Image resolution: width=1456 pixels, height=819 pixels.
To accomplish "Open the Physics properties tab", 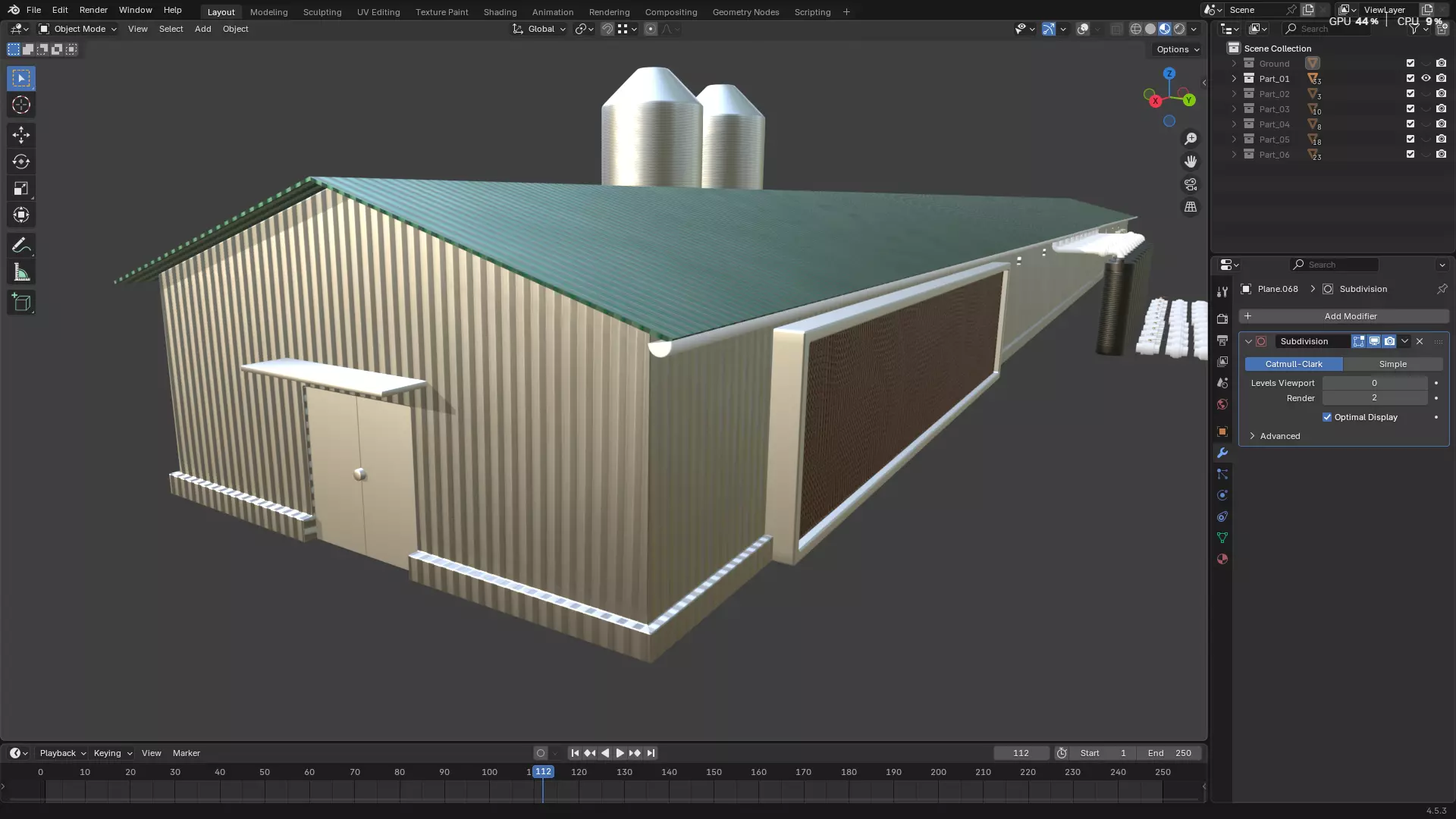I will 1222,495.
